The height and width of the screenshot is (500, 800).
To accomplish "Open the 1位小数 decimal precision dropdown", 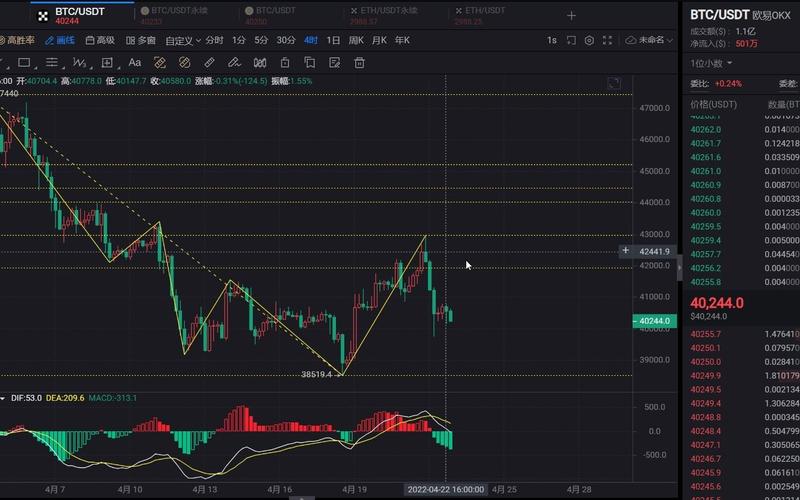I will point(711,63).
